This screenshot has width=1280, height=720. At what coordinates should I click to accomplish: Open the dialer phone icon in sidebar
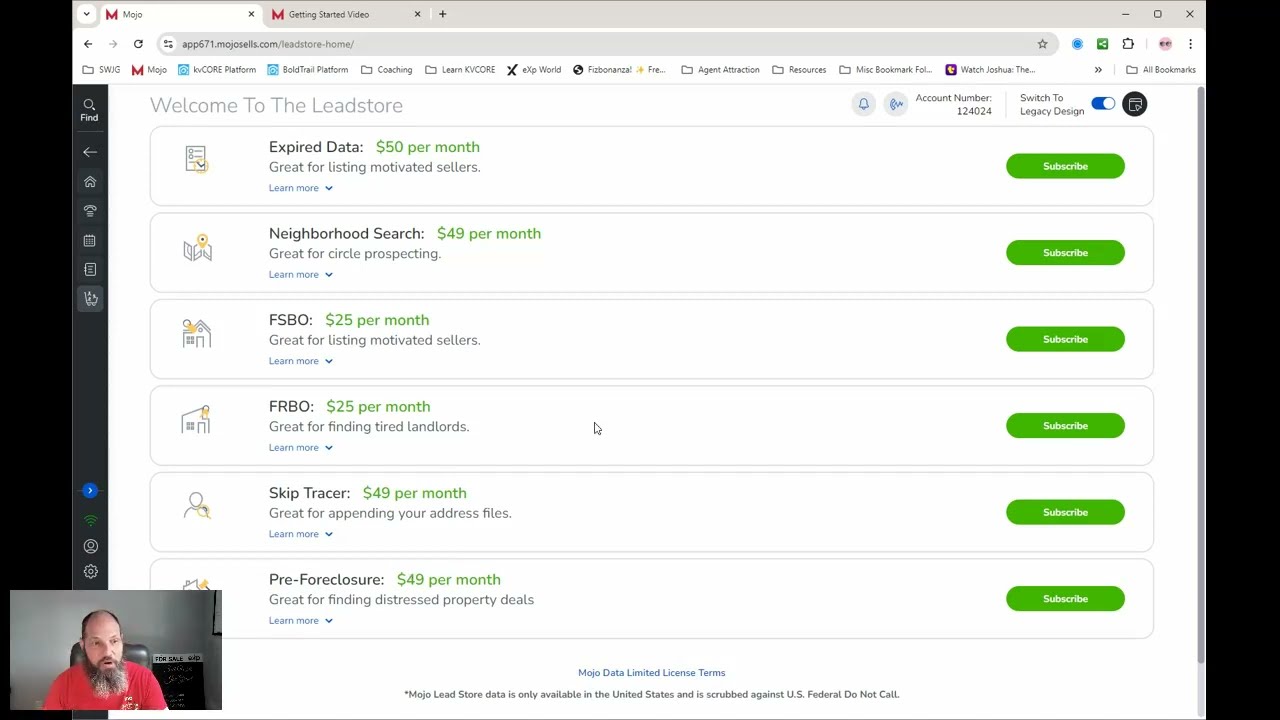(90, 211)
